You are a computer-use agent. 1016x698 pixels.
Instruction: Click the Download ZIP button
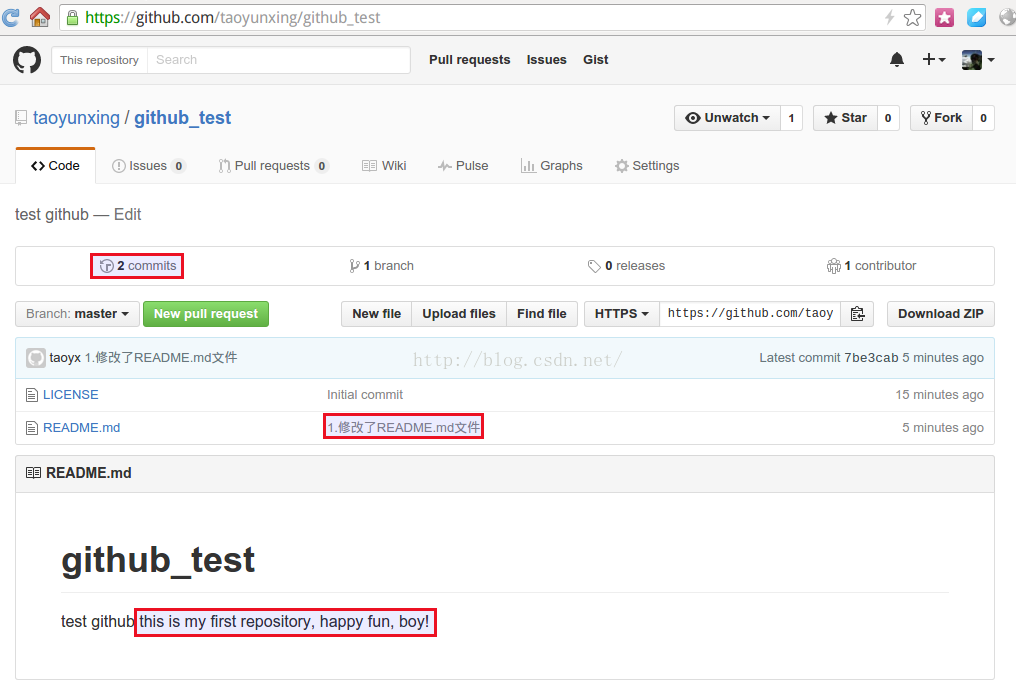click(940, 314)
